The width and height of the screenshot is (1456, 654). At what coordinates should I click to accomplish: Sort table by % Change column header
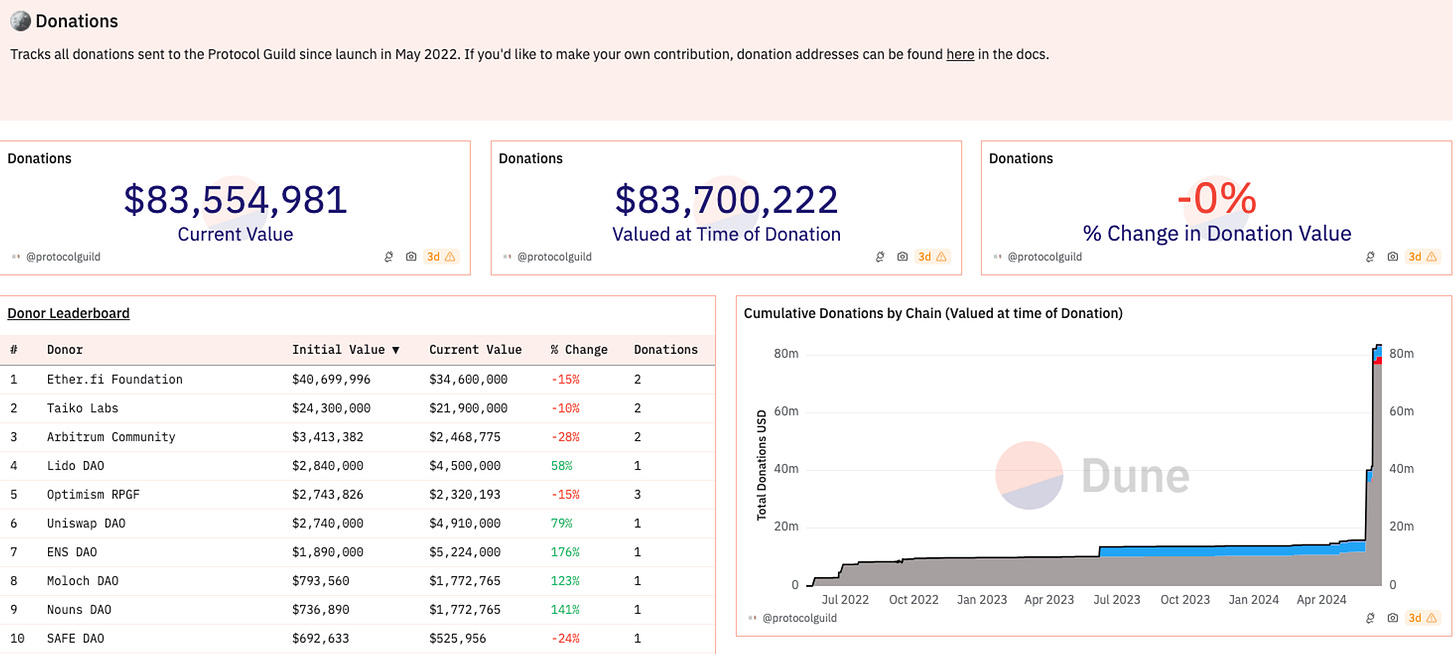(578, 350)
